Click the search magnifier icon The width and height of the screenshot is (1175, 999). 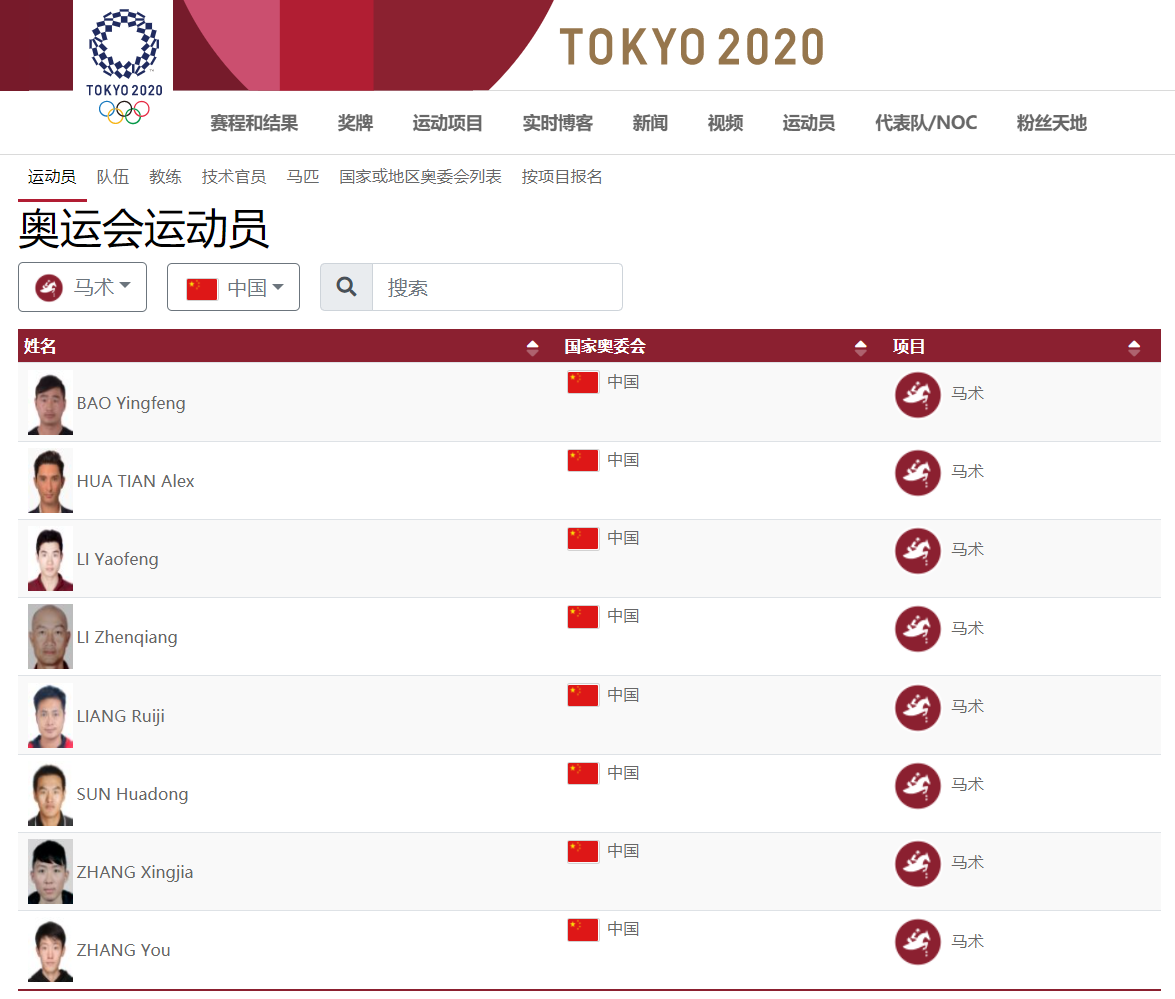pos(346,287)
